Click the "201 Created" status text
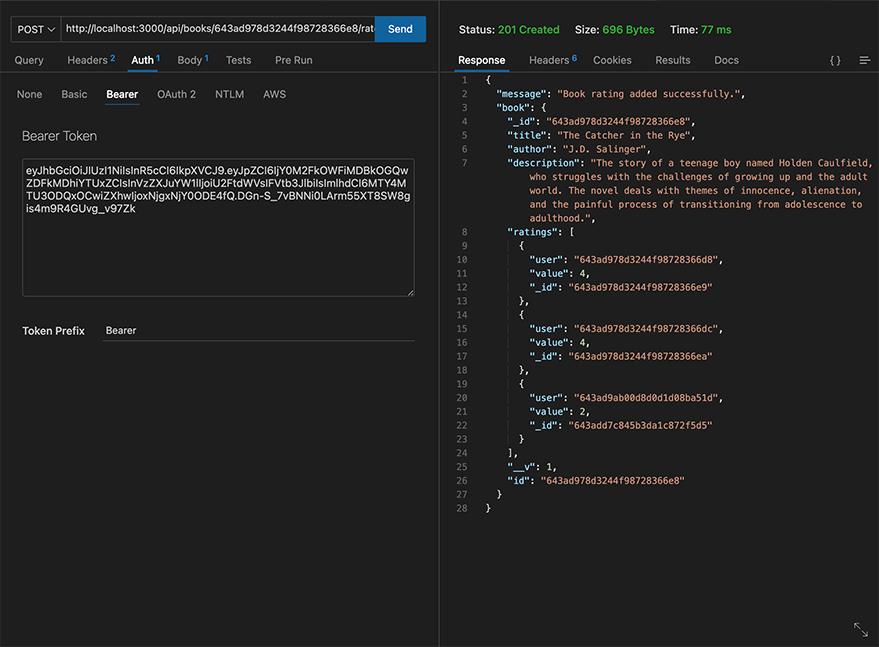879x647 pixels. (x=529, y=30)
